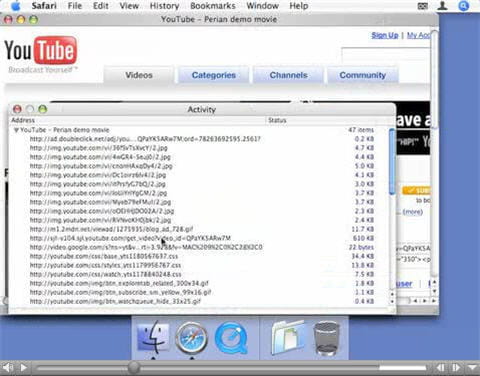This screenshot has height=376, width=480.
Task: Collapse the YouTube - Perian demo movie group
Action: [x=16, y=130]
